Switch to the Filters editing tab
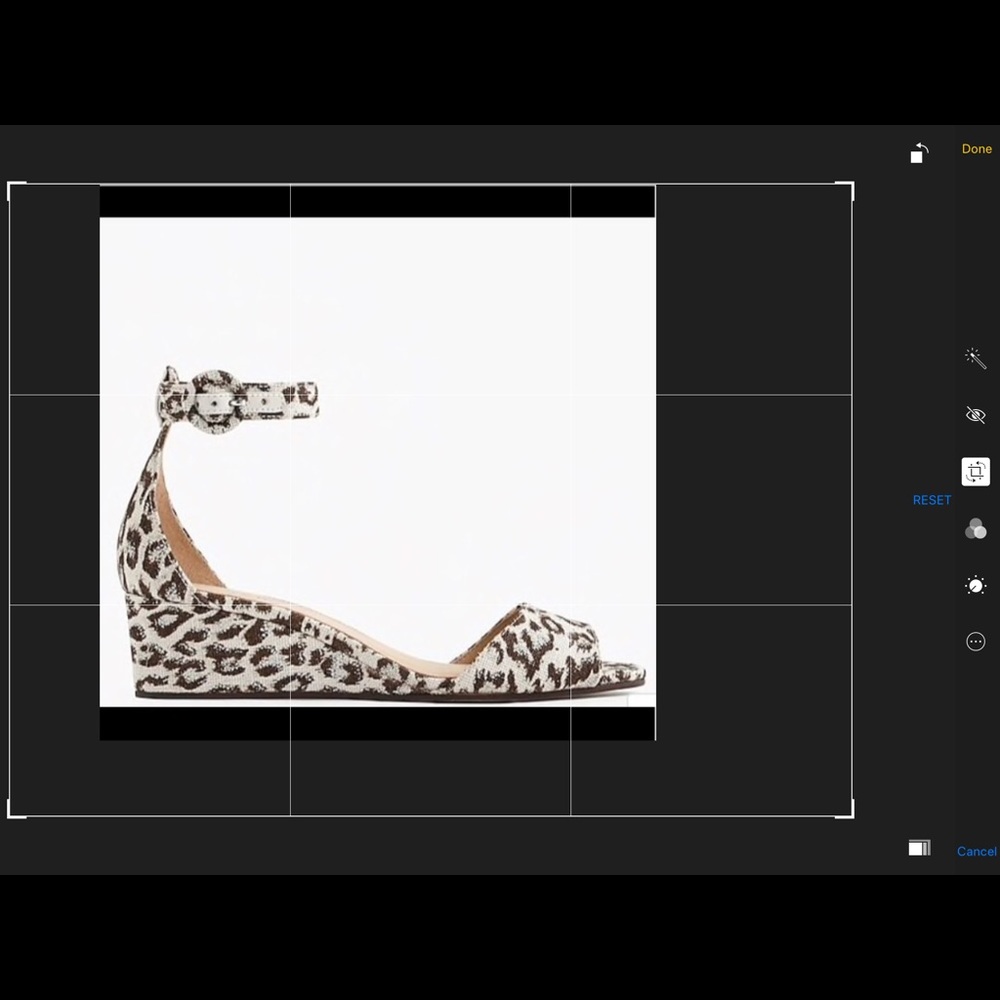The image size is (1000, 1000). pyautogui.click(x=975, y=528)
